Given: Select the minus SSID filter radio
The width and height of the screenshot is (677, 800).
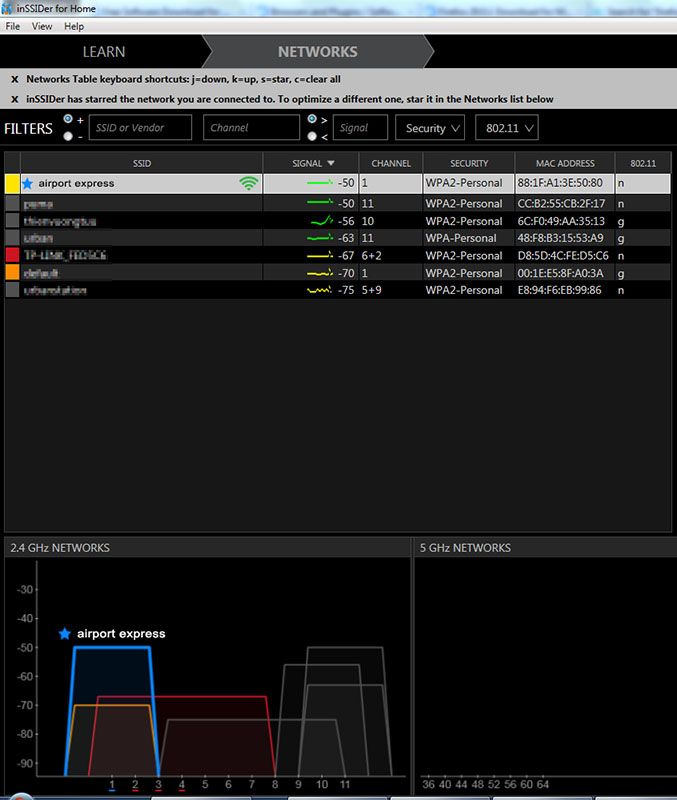Looking at the screenshot, I should pos(68,136).
